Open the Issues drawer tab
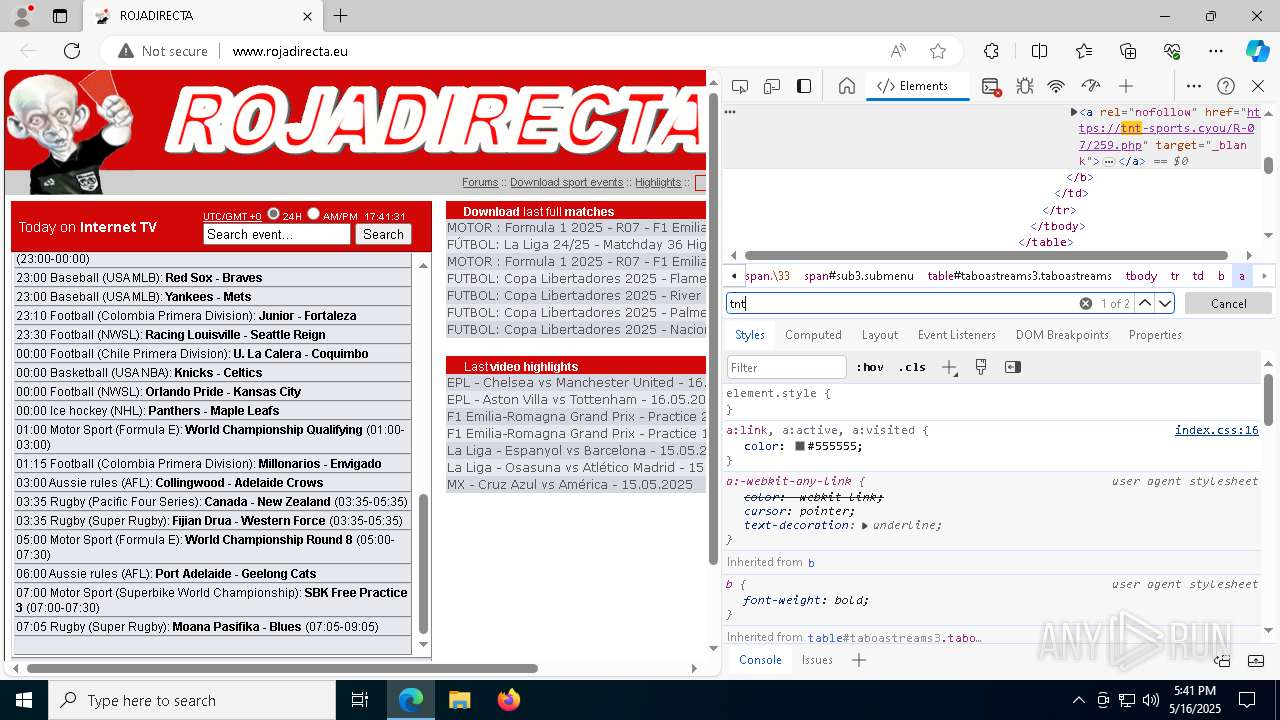The image size is (1280, 720). click(x=817, y=660)
